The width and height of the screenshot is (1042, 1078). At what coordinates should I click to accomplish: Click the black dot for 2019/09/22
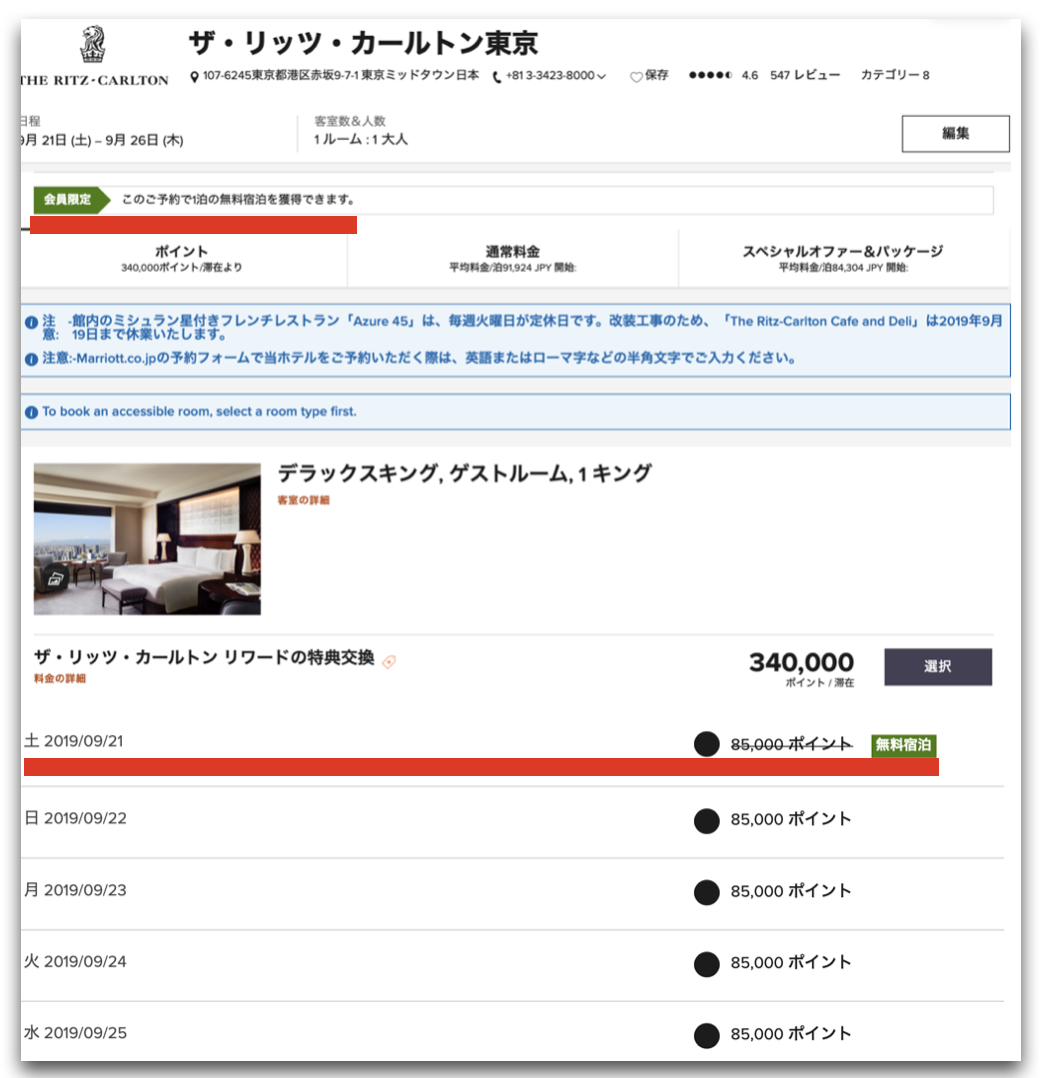pyautogui.click(x=707, y=821)
